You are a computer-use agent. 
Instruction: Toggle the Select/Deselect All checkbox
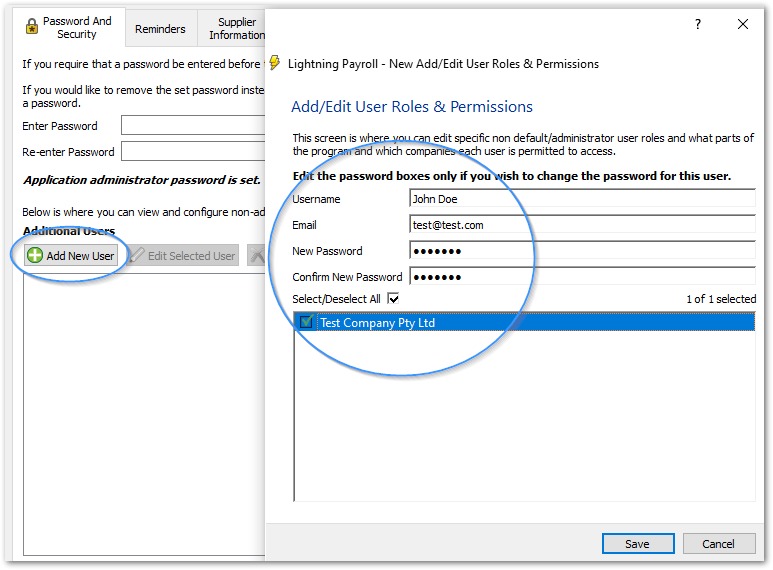click(x=393, y=298)
